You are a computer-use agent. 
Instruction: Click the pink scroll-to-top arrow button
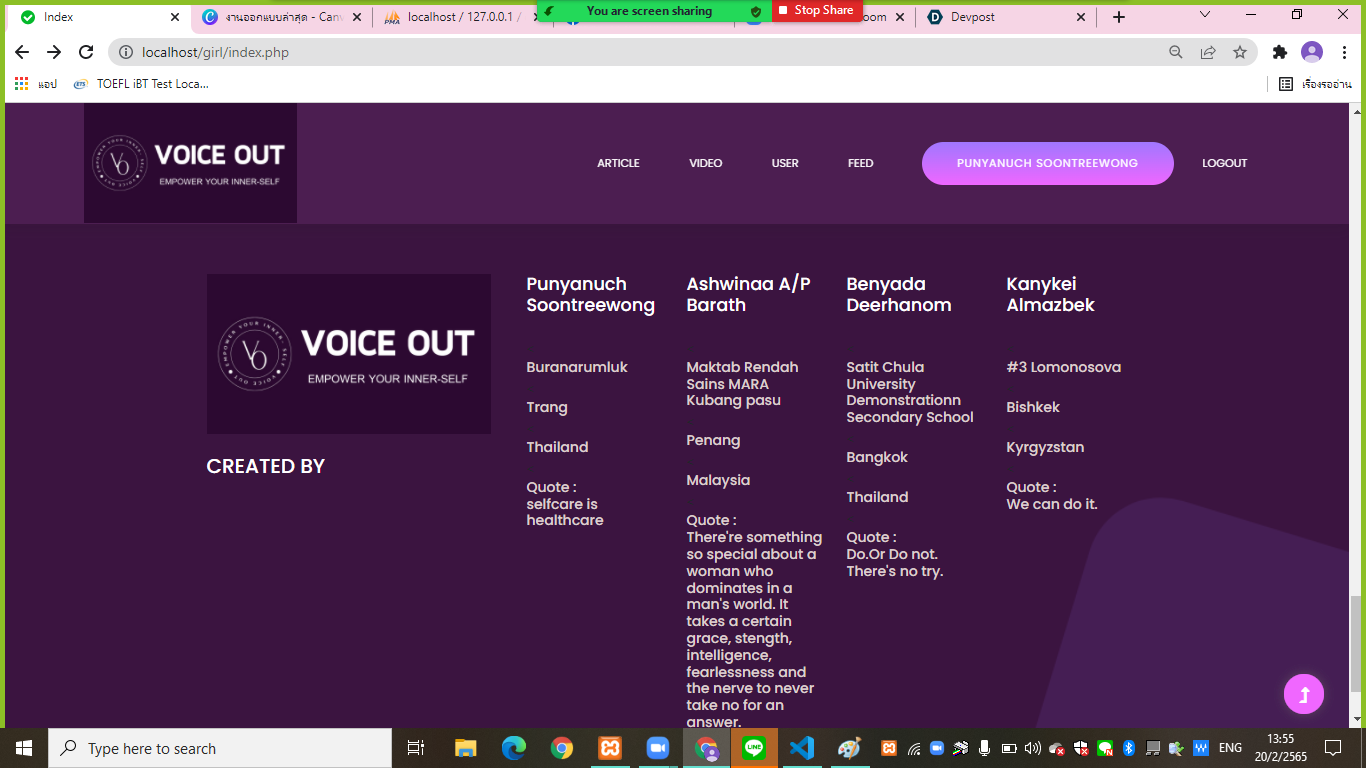[1304, 693]
